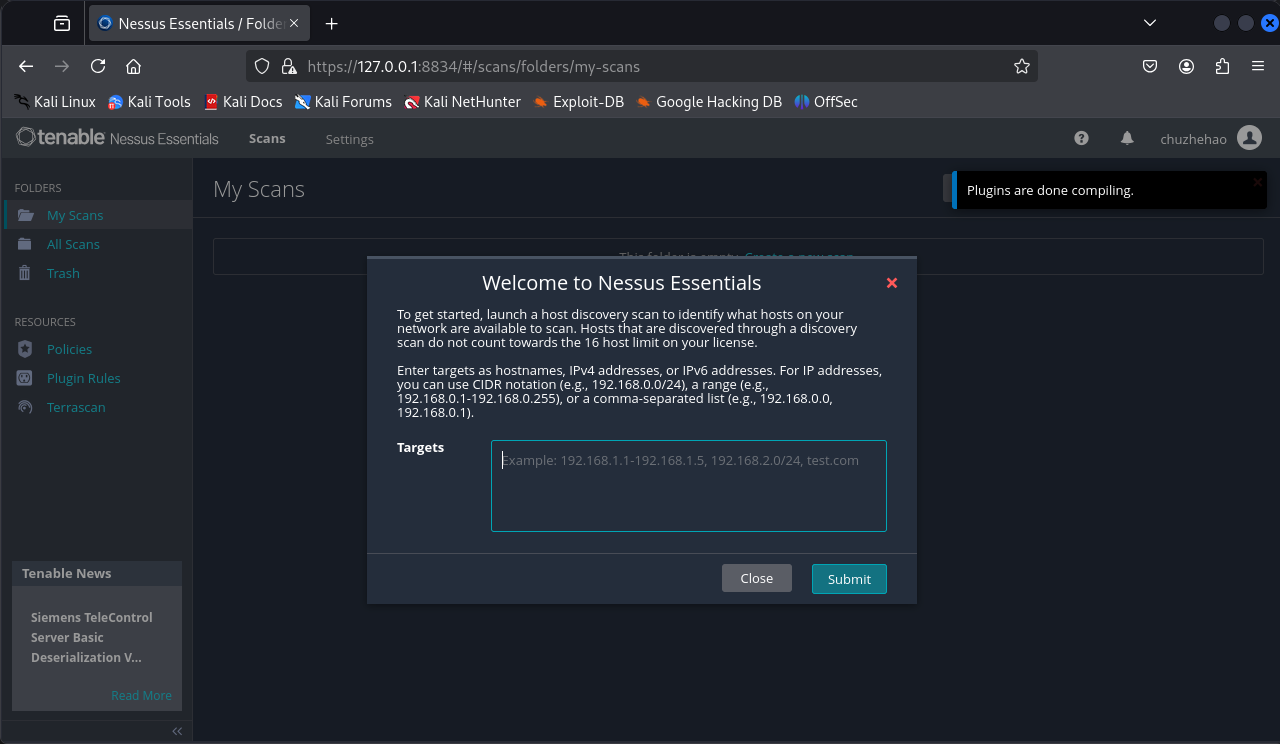Close the Nessus Essentials browser tab
The image size is (1280, 744).
point(294,23)
